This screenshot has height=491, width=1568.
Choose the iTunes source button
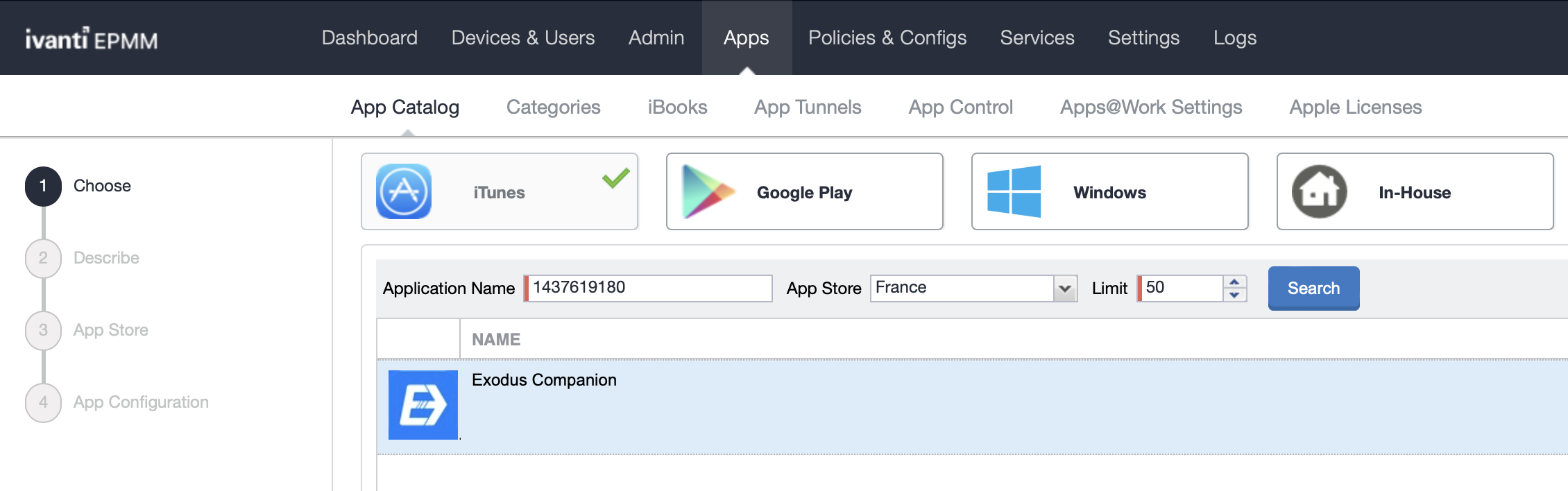pyautogui.click(x=500, y=191)
